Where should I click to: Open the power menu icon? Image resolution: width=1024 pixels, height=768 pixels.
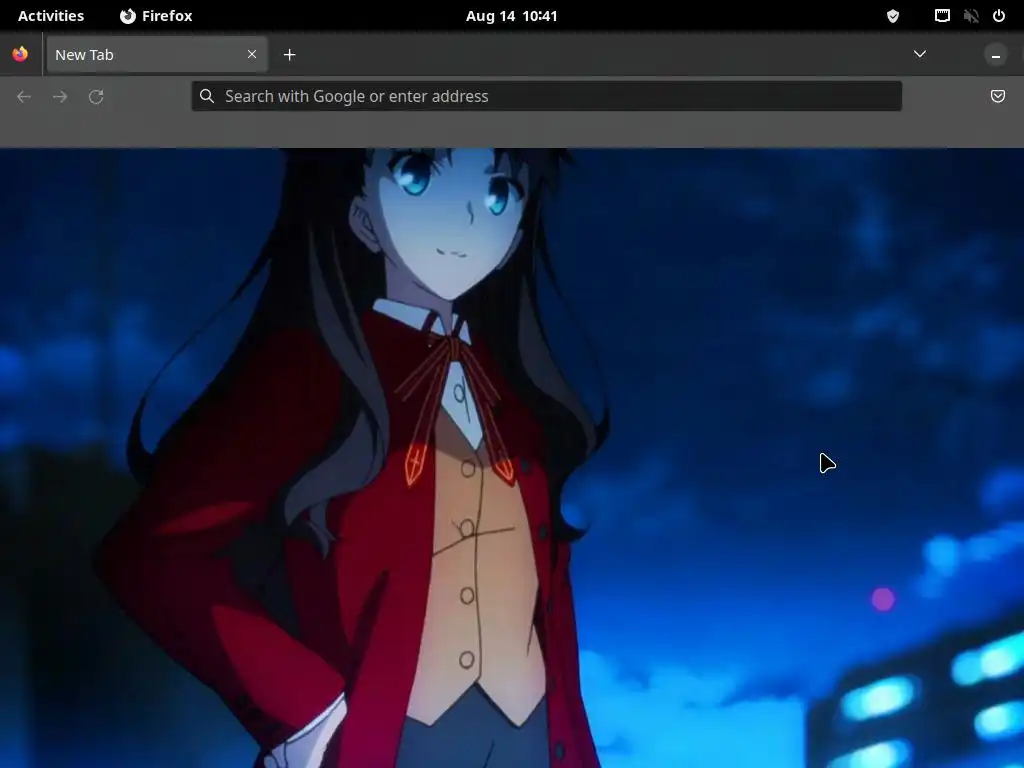(999, 16)
